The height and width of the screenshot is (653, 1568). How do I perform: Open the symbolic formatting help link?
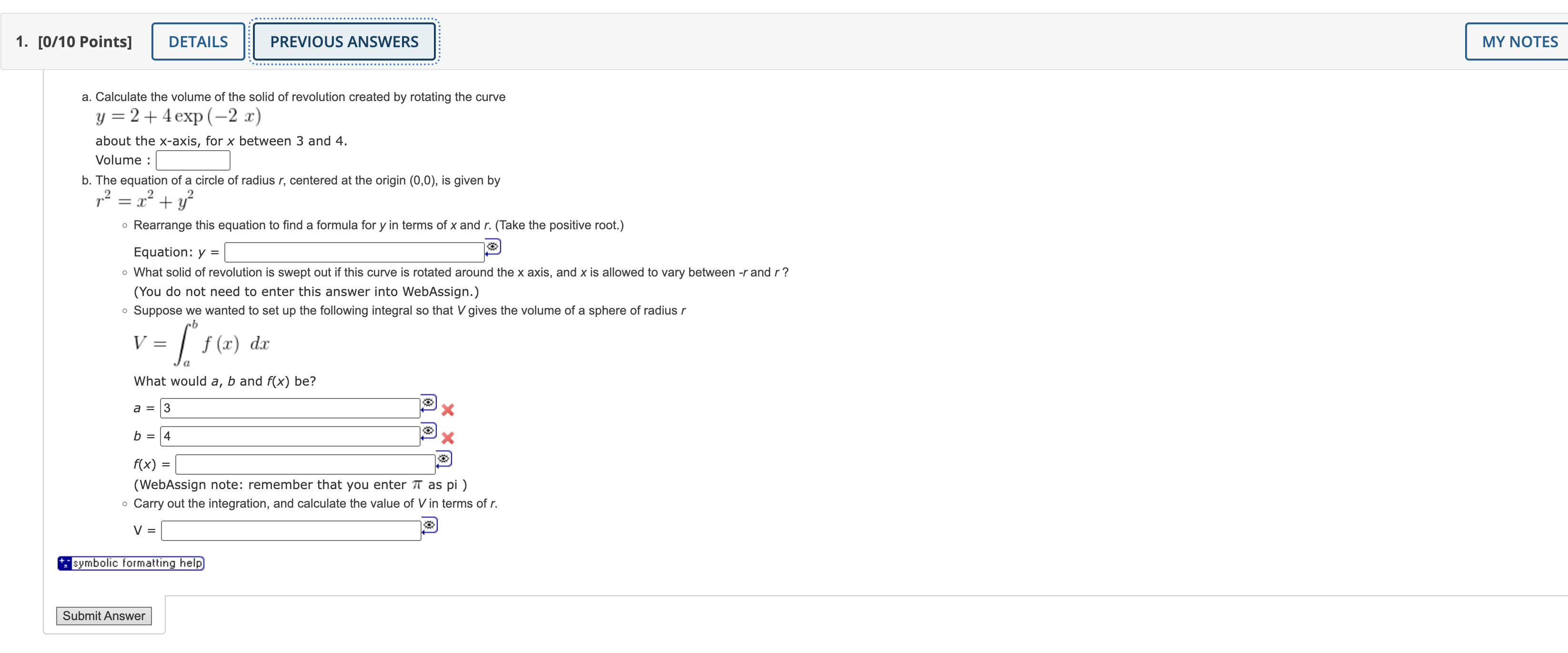point(137,563)
